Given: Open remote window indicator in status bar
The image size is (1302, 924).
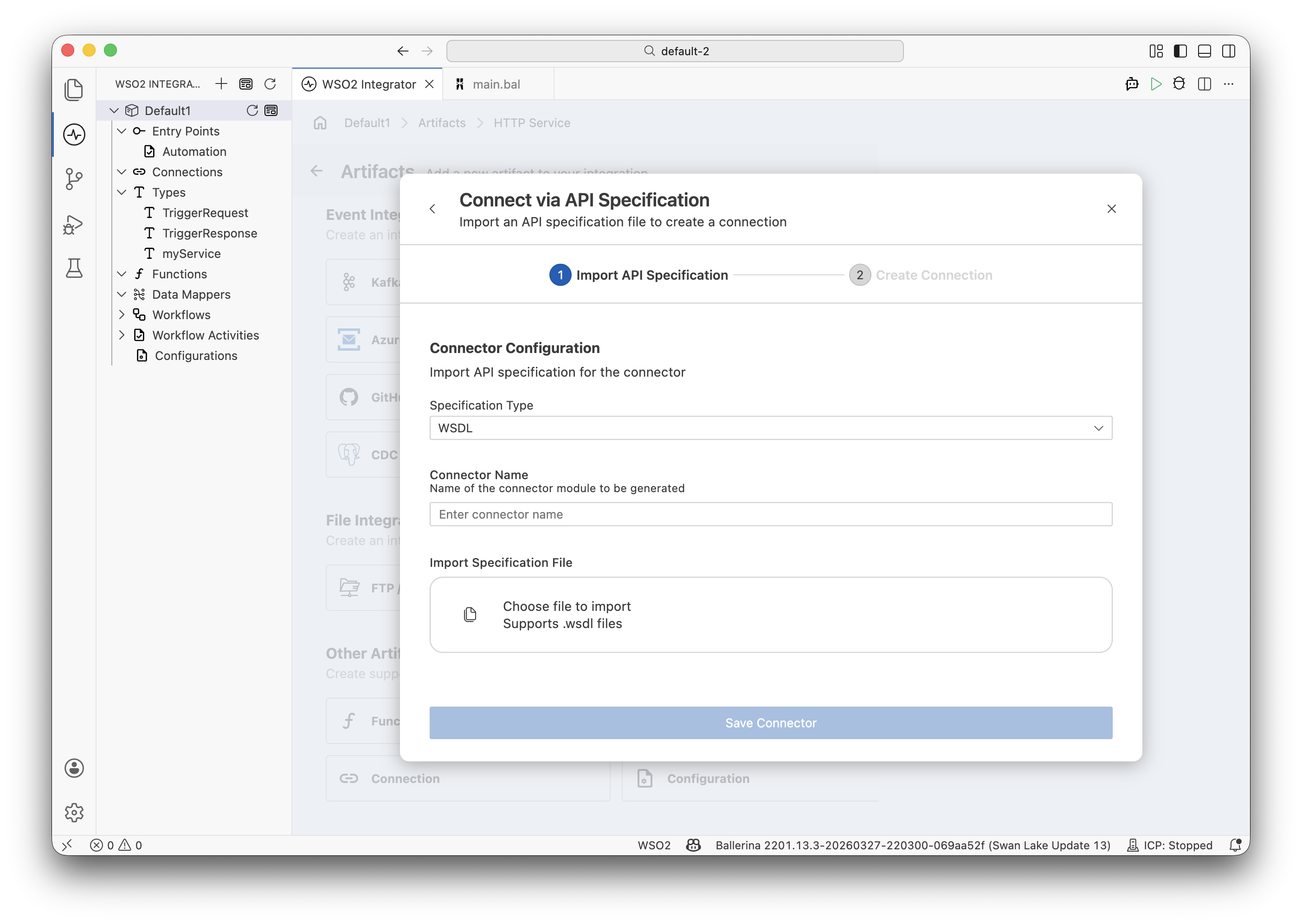Looking at the screenshot, I should click(x=67, y=846).
